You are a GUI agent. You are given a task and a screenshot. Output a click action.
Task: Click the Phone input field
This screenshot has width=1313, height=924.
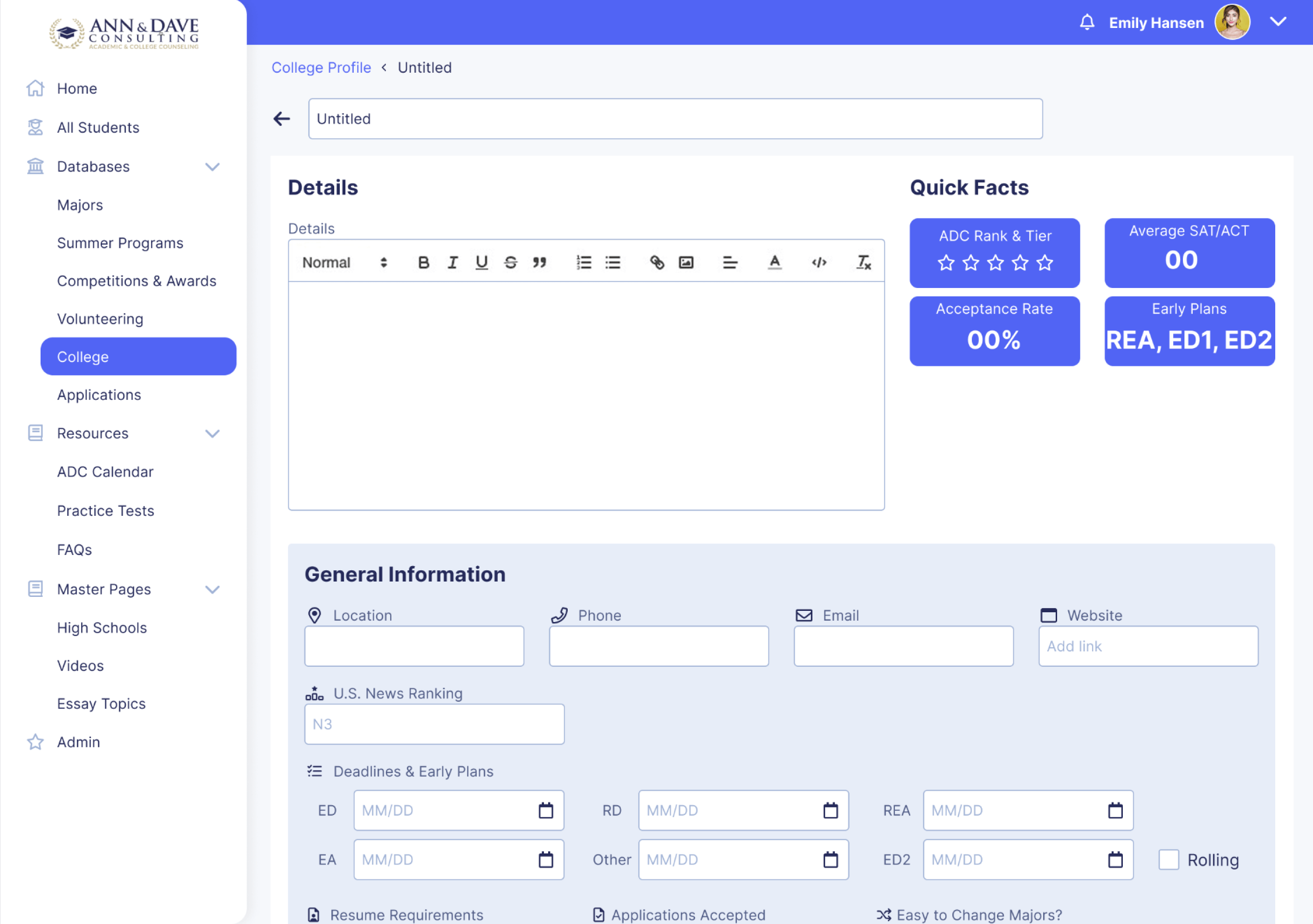659,646
